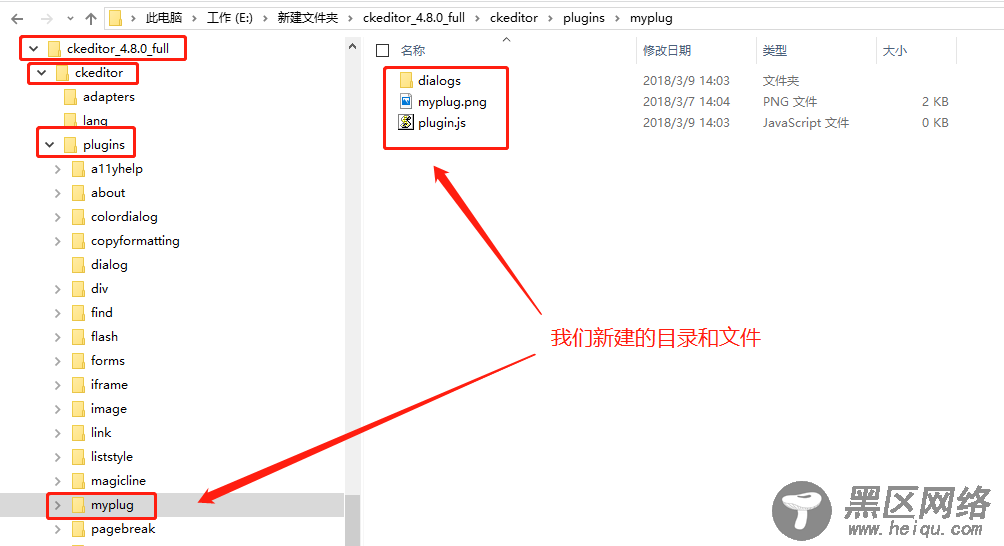Screen dimensions: 1004x546
Task: Sort by 修改日期 column header
Action: (x=667, y=51)
